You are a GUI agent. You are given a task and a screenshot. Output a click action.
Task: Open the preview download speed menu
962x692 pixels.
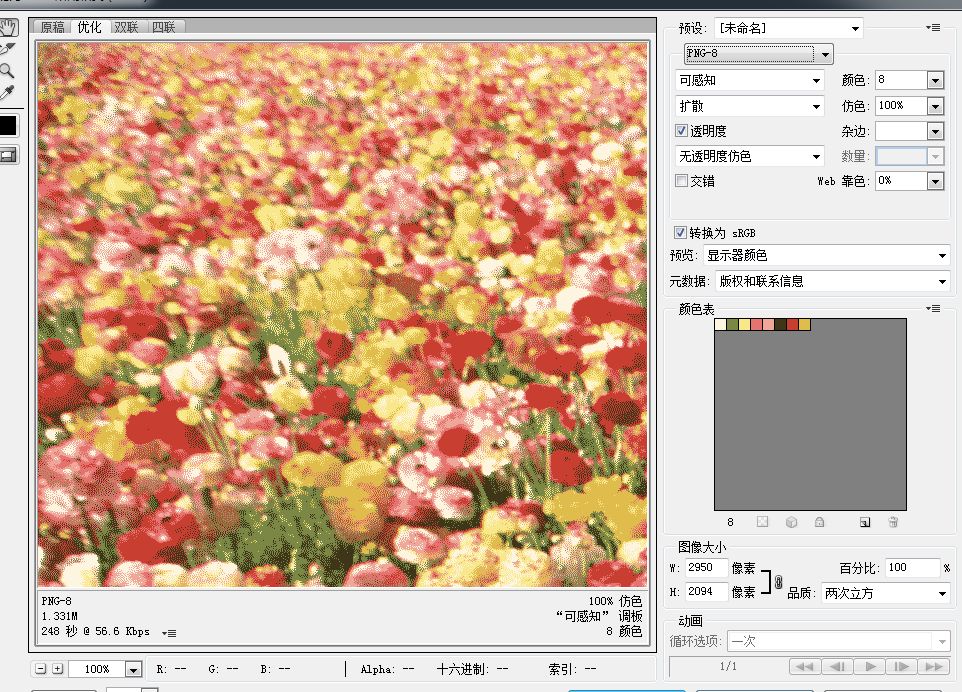170,632
